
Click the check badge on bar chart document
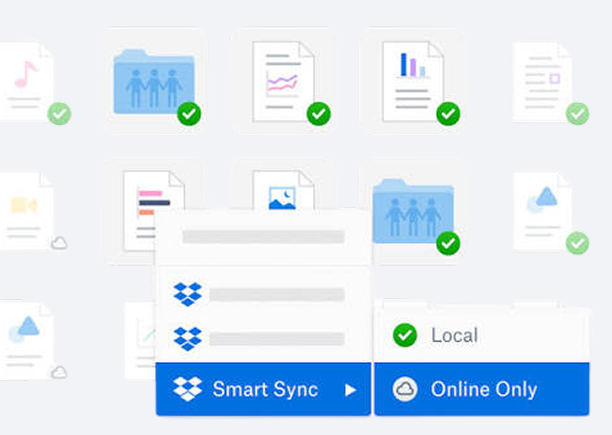(x=448, y=114)
